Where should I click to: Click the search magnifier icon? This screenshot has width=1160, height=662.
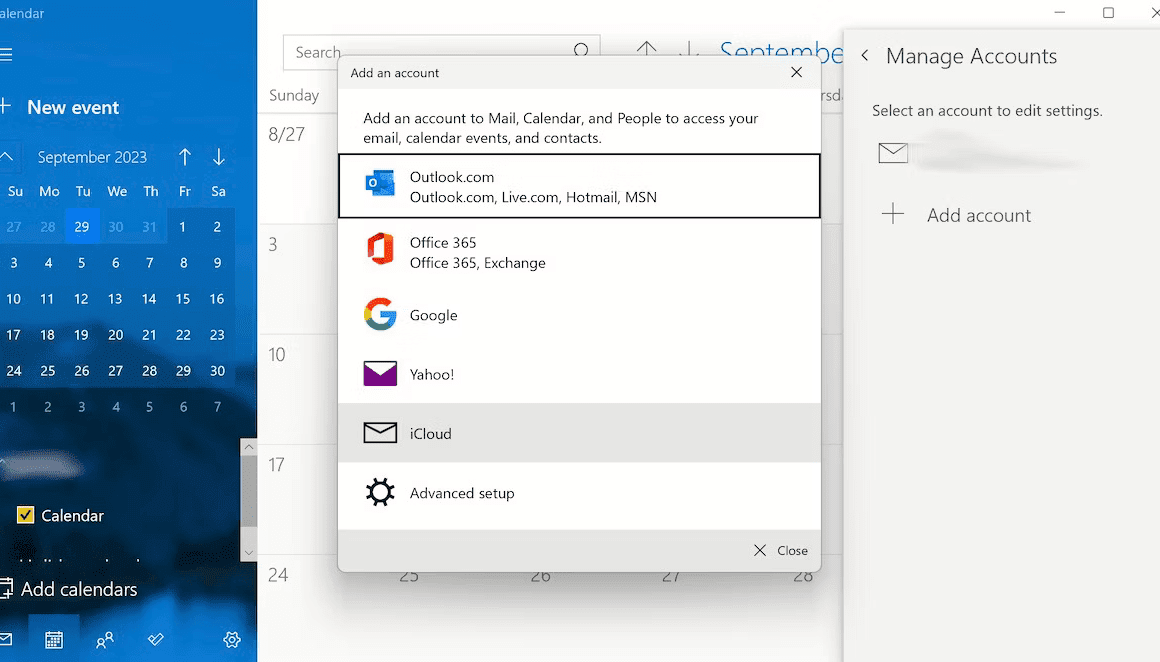pos(581,51)
